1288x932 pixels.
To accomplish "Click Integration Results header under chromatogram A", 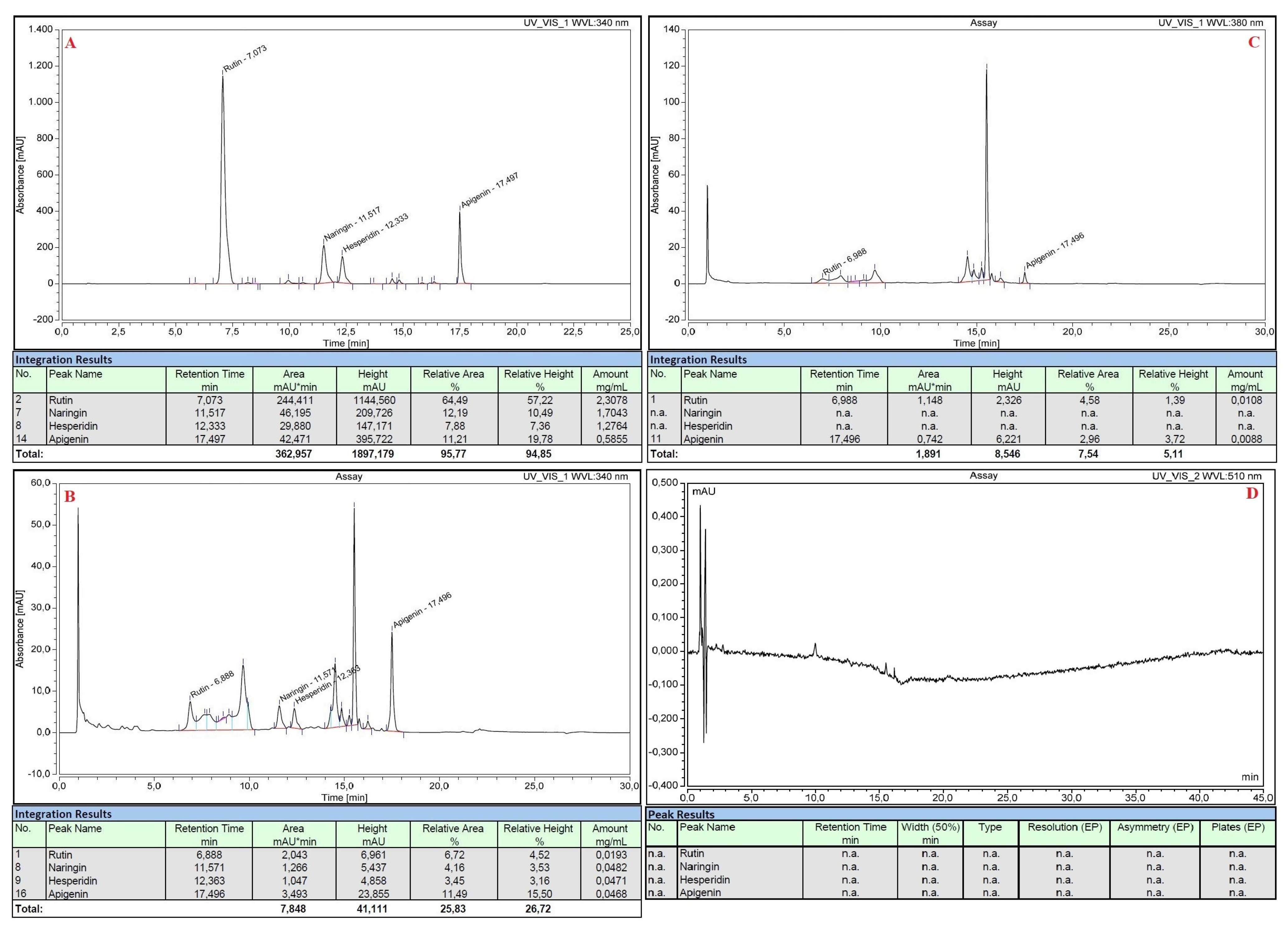I will (x=64, y=360).
